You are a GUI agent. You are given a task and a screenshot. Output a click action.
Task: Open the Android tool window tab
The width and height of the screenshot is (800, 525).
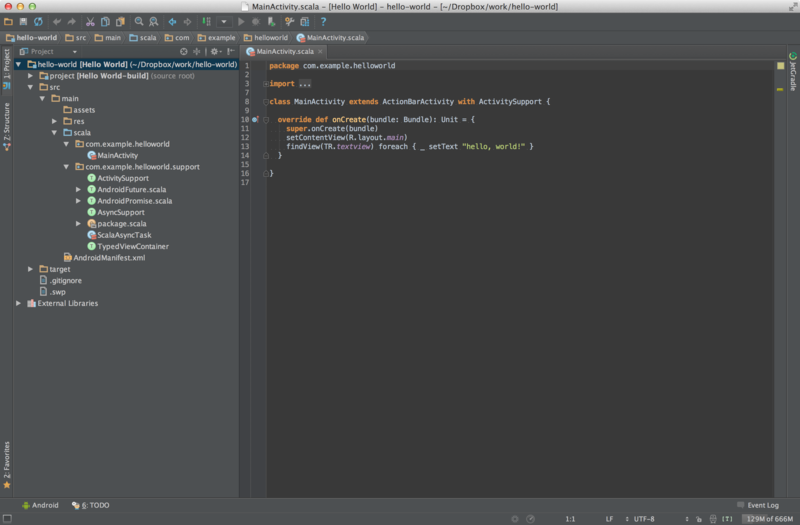coord(40,505)
